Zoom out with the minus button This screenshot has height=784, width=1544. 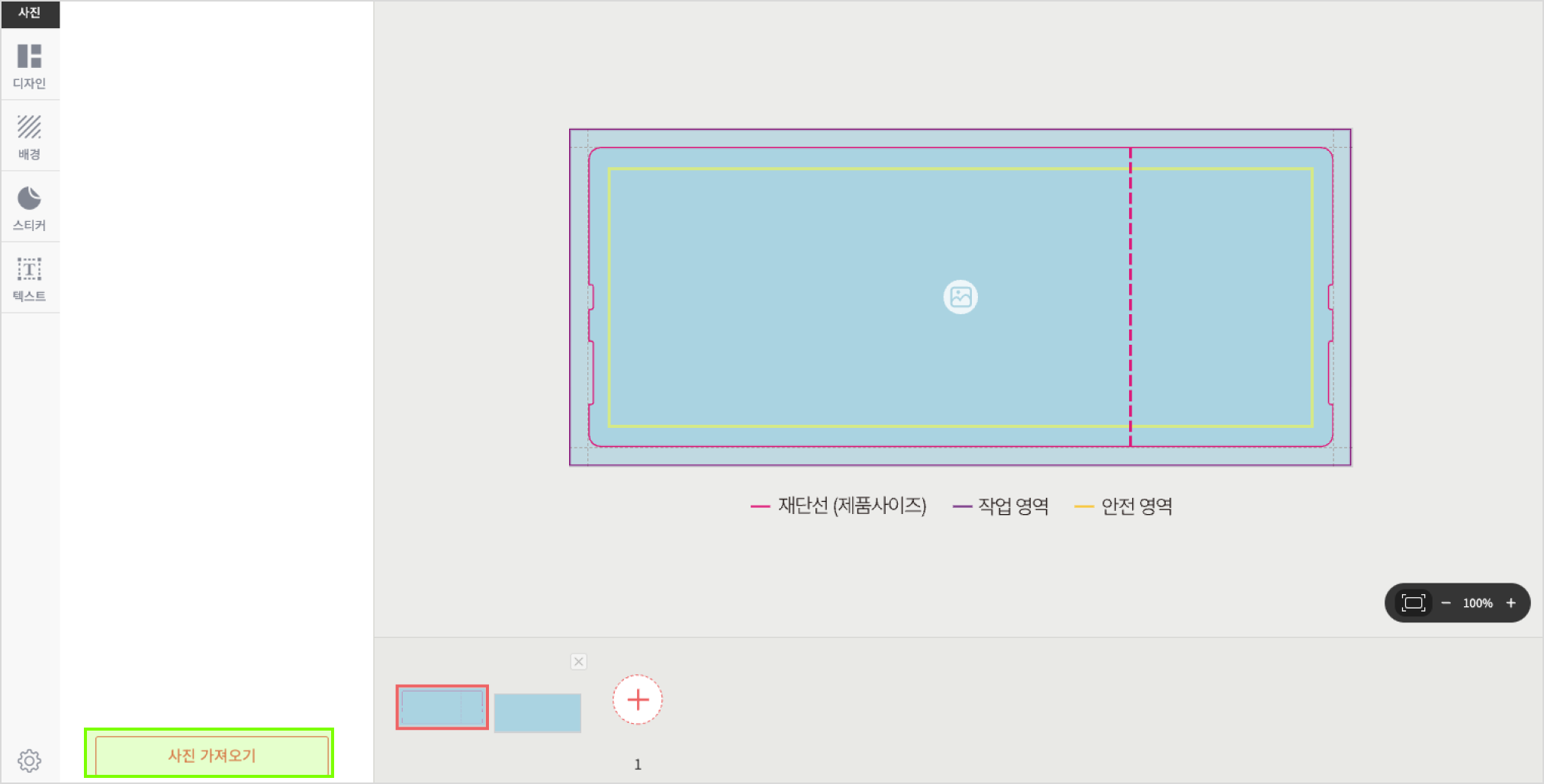pos(1446,603)
